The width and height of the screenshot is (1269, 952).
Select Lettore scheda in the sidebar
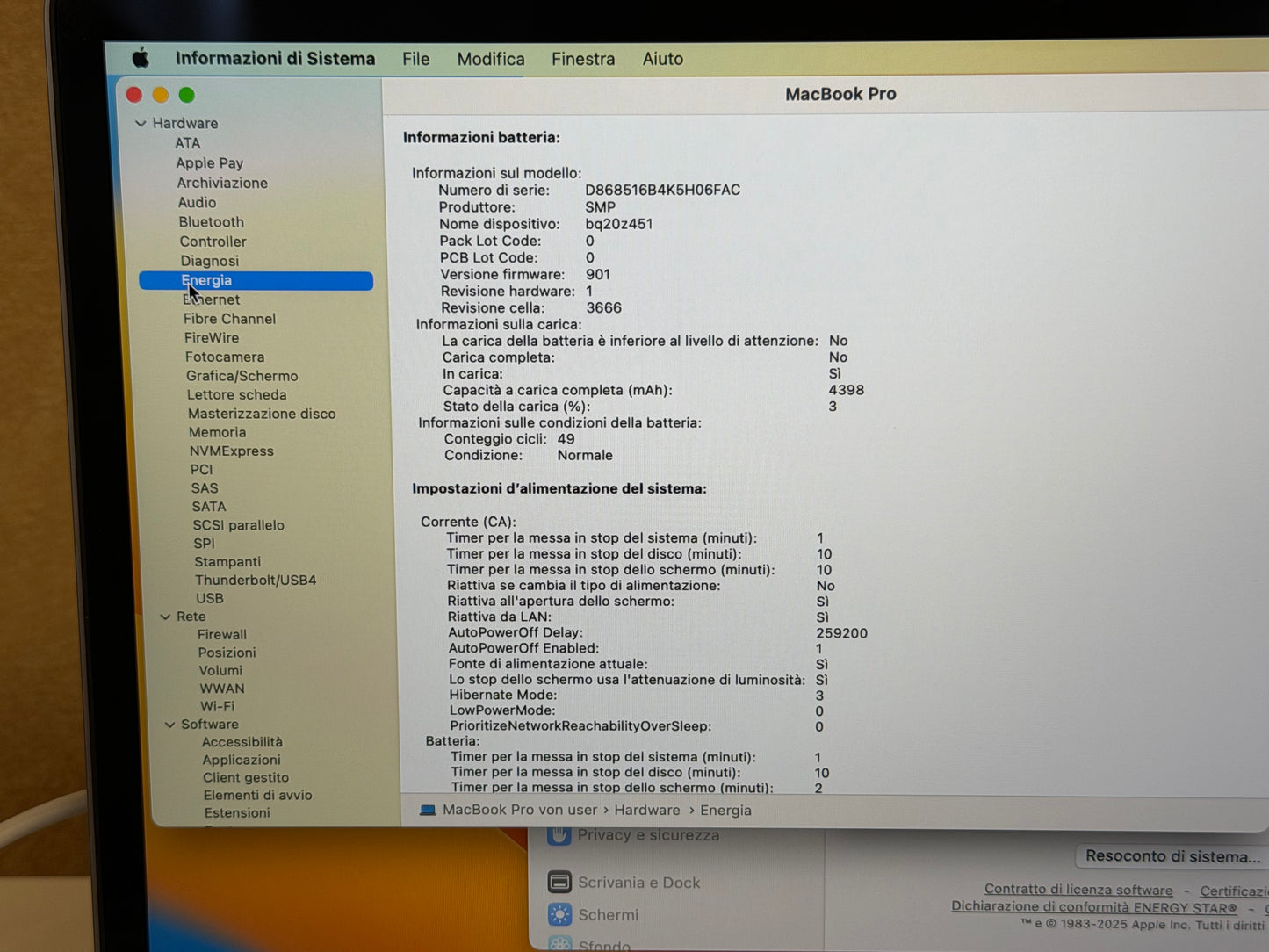pos(237,394)
